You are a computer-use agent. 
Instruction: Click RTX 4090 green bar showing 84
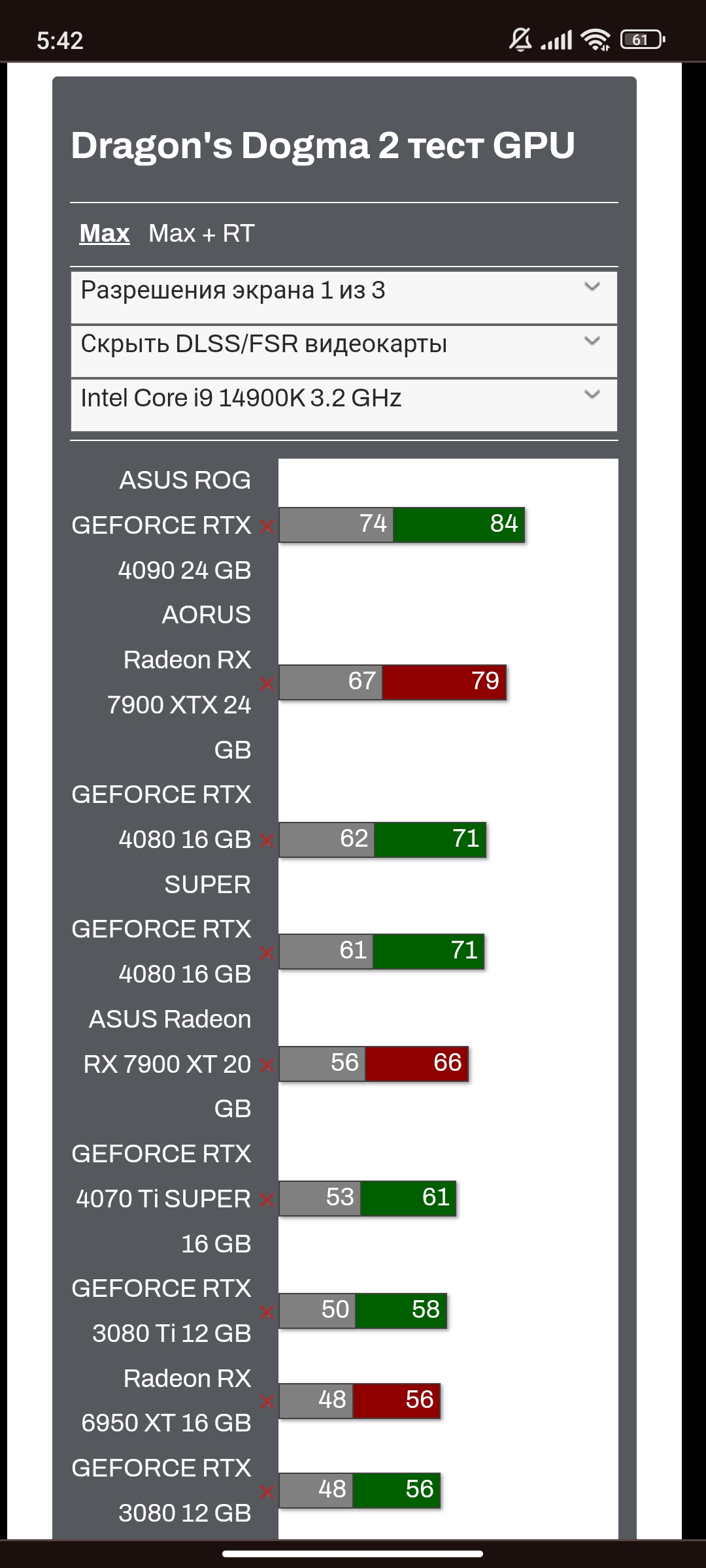459,525
